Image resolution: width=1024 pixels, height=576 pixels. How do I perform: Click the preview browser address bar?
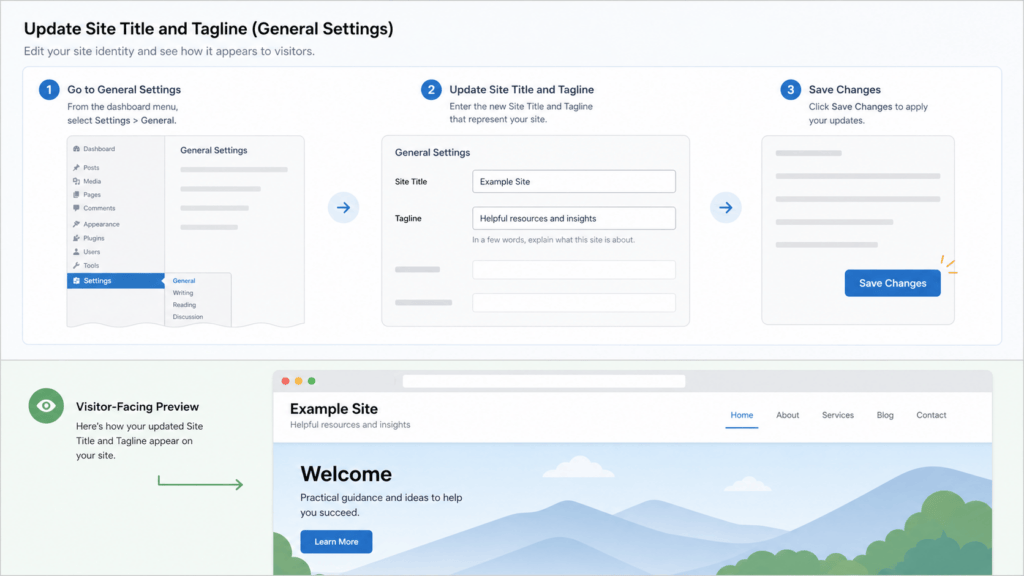pos(544,381)
